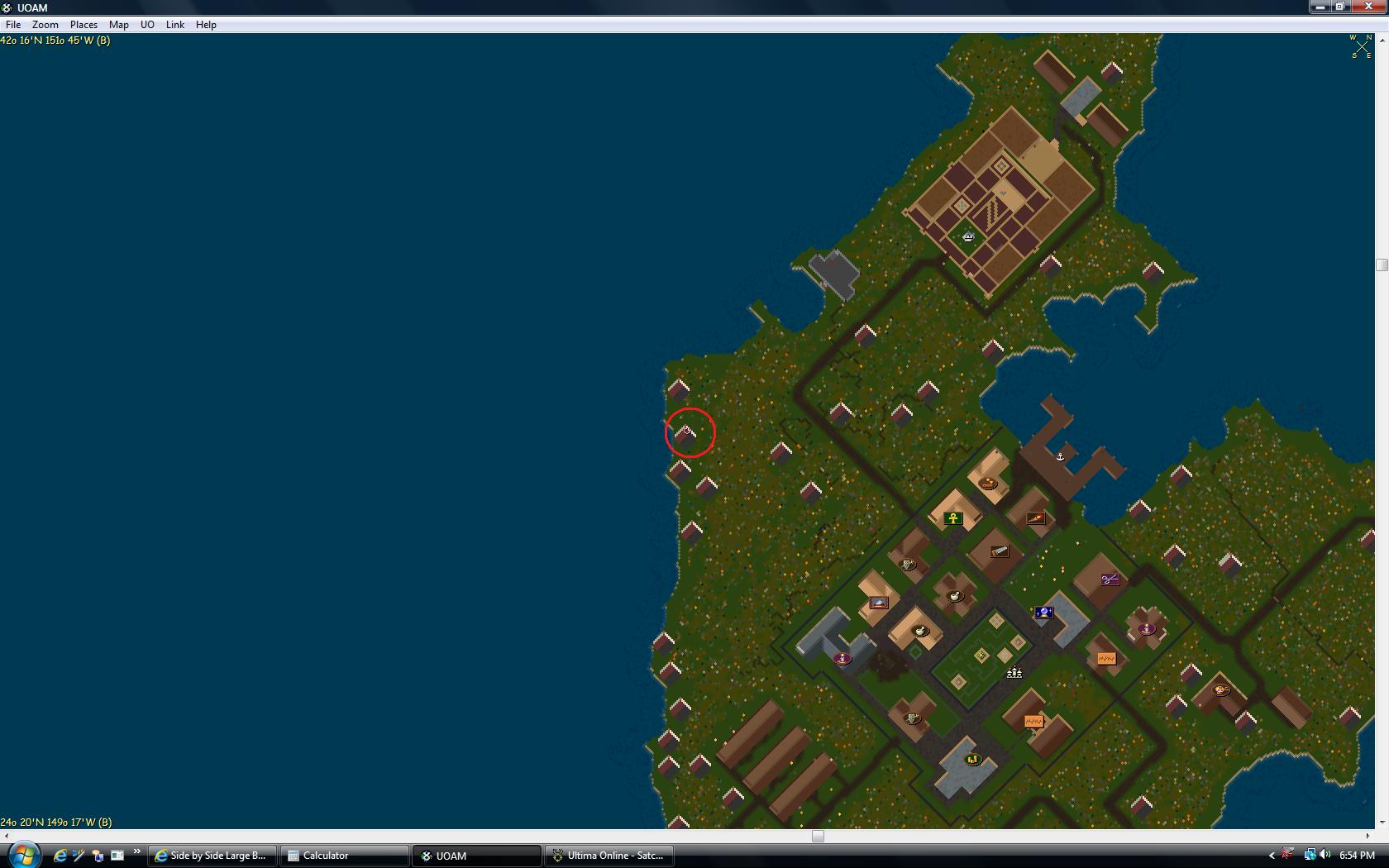1389x868 pixels.
Task: Click the volume speaker tray icon
Action: coord(1325,856)
